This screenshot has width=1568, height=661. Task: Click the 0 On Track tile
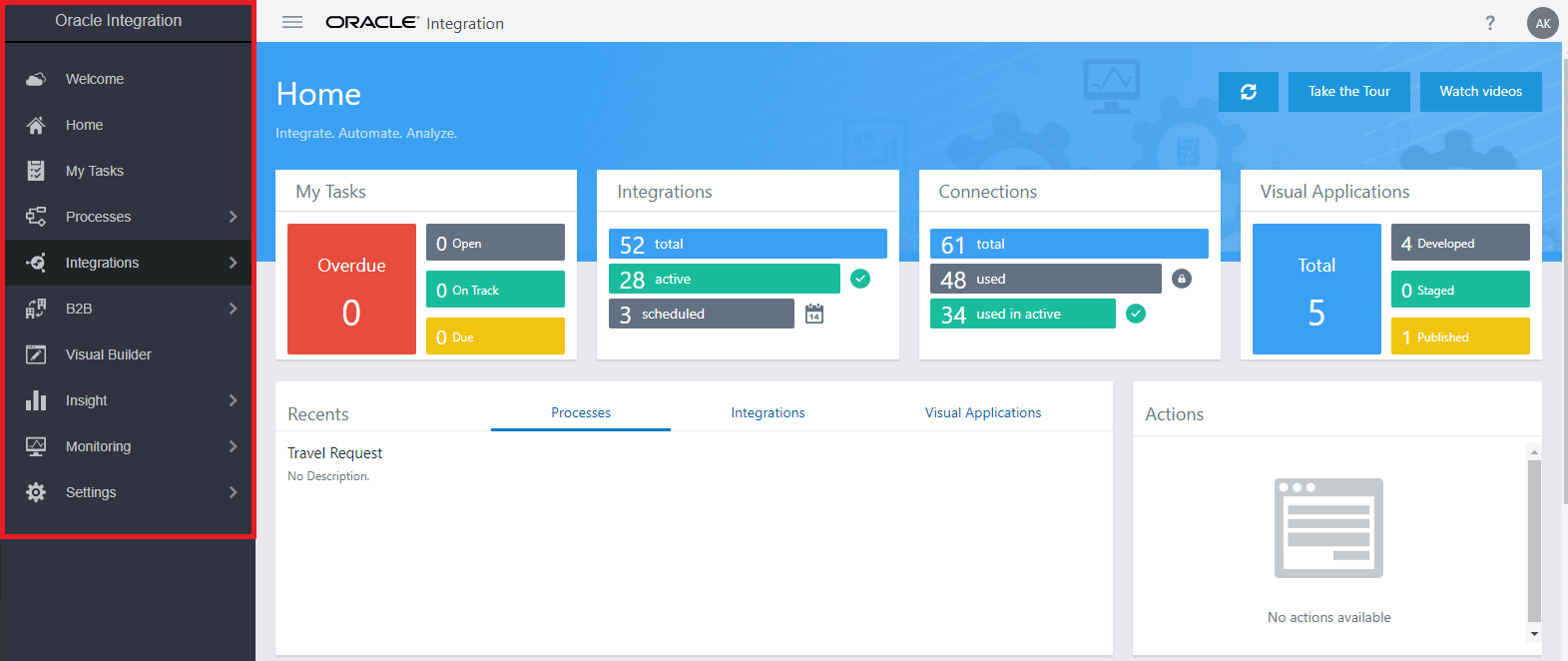click(x=495, y=290)
